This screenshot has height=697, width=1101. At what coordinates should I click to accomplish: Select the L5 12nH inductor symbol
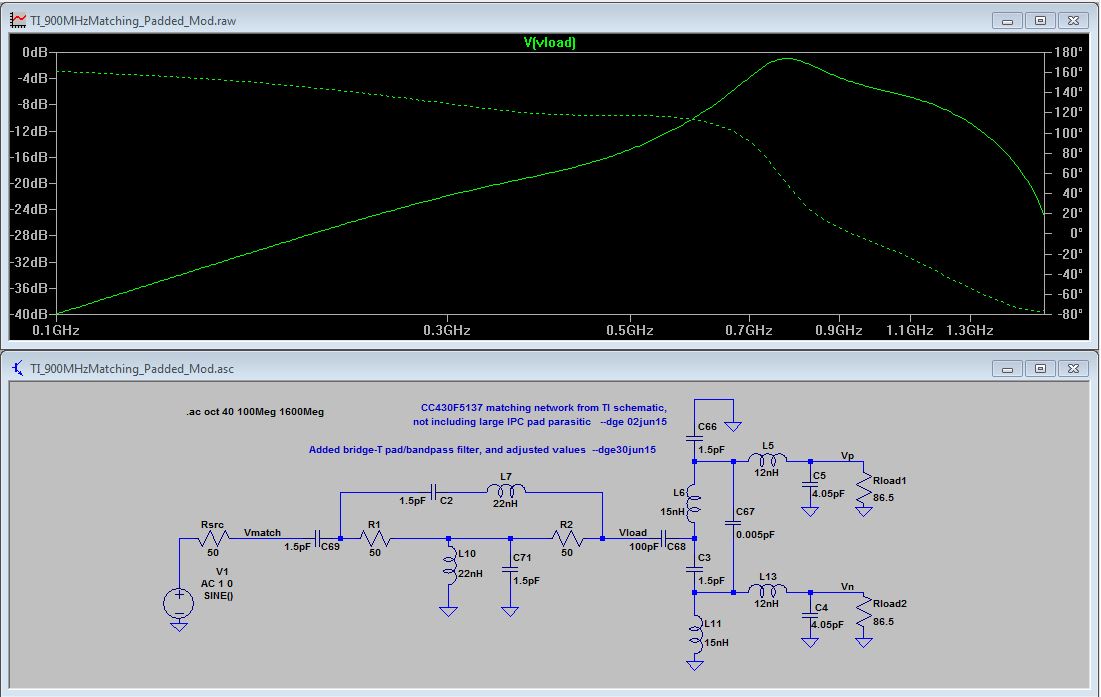pos(767,459)
